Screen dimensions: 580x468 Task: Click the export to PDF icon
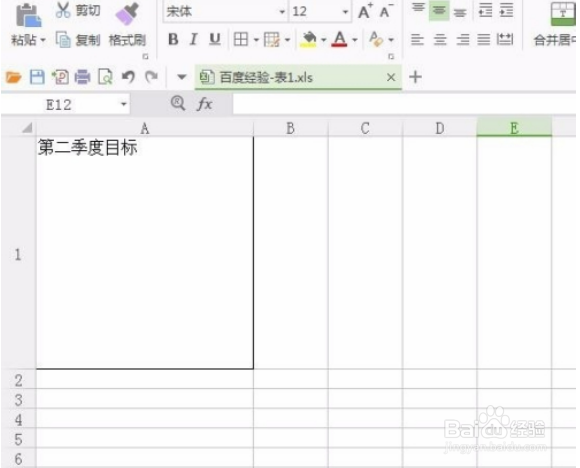pyautogui.click(x=60, y=77)
